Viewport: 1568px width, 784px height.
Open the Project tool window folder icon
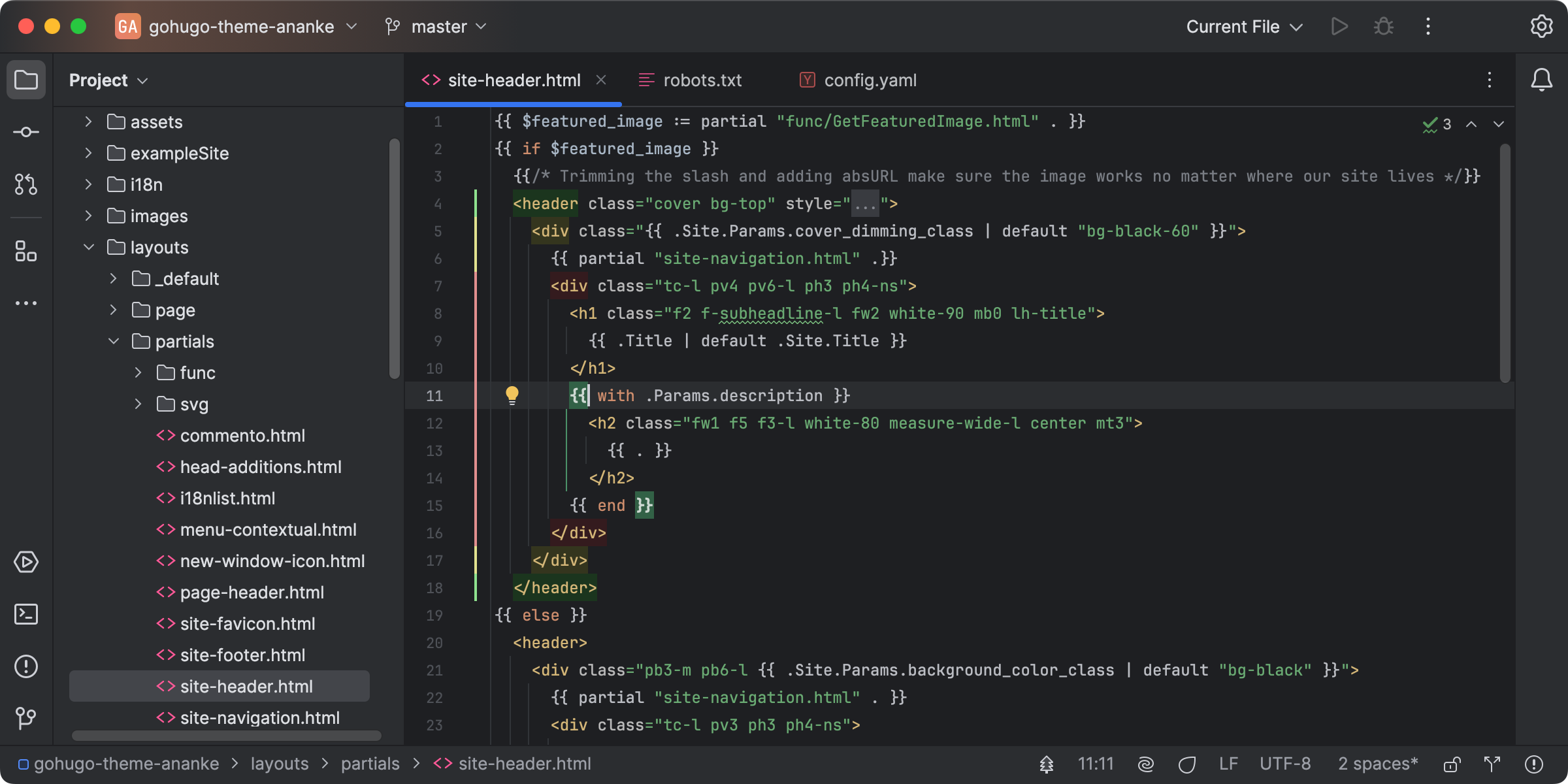(x=26, y=80)
